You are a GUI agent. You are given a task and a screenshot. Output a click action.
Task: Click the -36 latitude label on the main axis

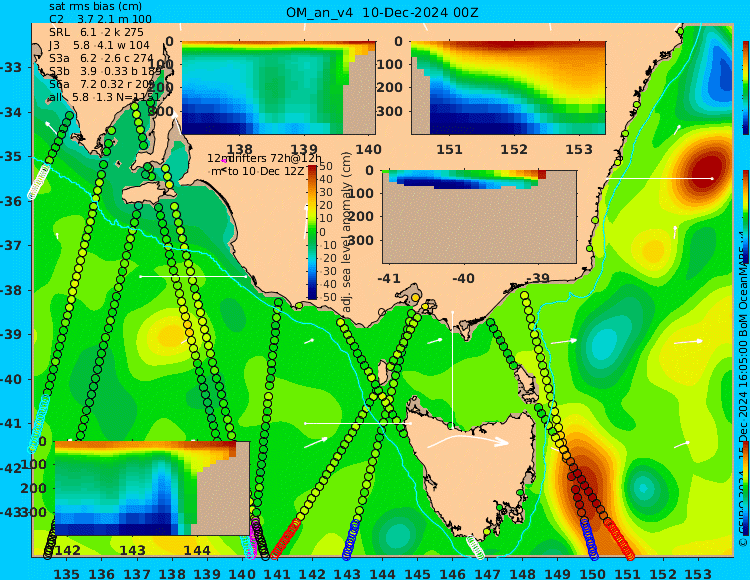(11, 201)
